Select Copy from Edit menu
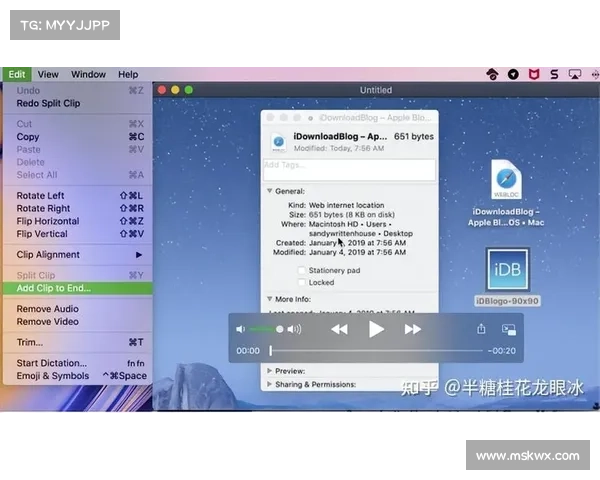This screenshot has height=480, width=600. 78,137
